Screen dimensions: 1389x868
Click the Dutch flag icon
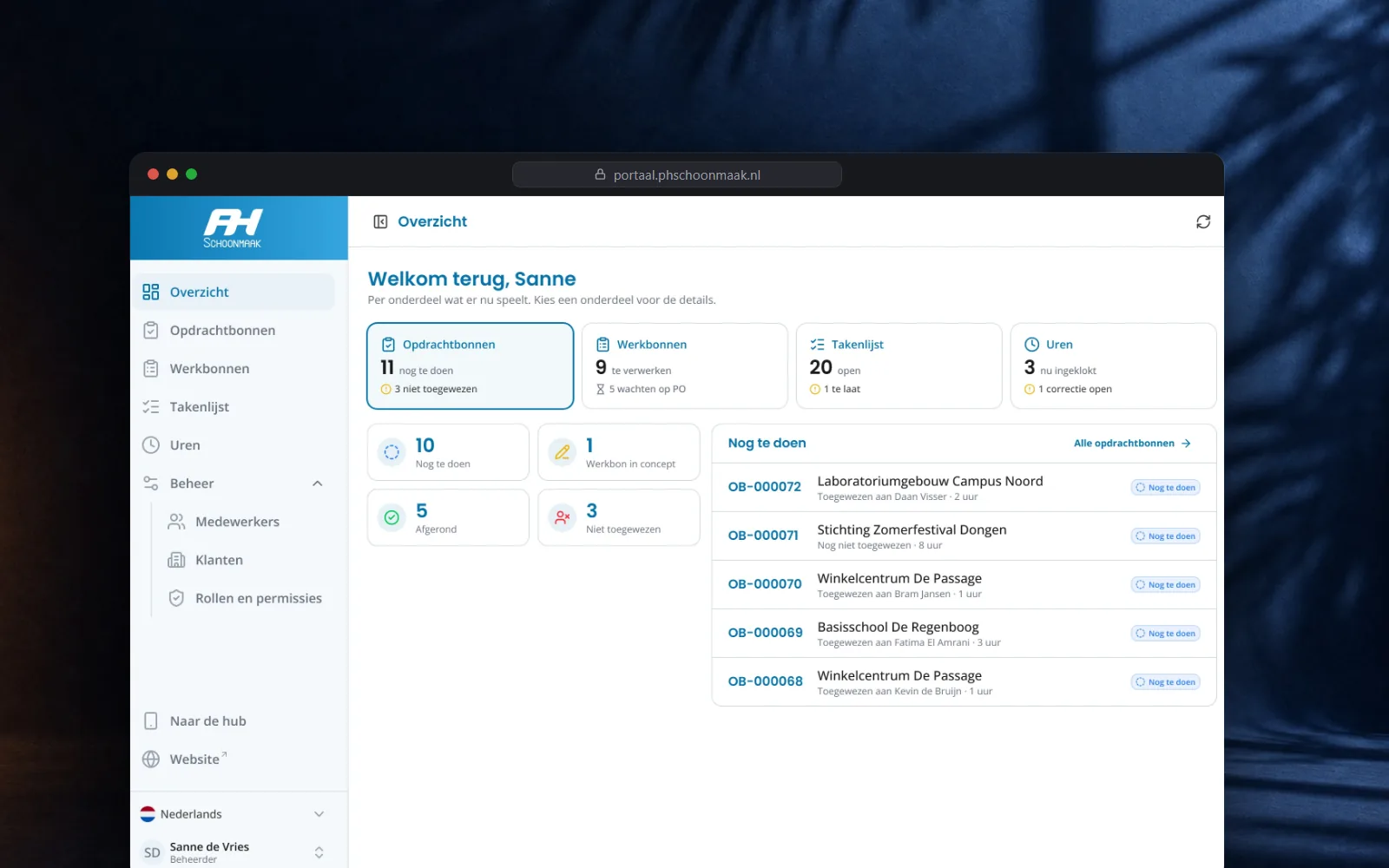click(x=148, y=813)
